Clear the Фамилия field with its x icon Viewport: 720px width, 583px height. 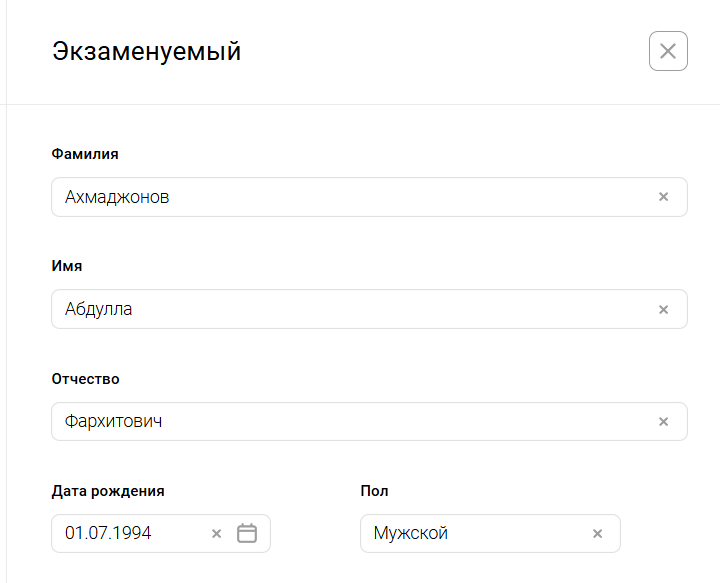(x=663, y=197)
